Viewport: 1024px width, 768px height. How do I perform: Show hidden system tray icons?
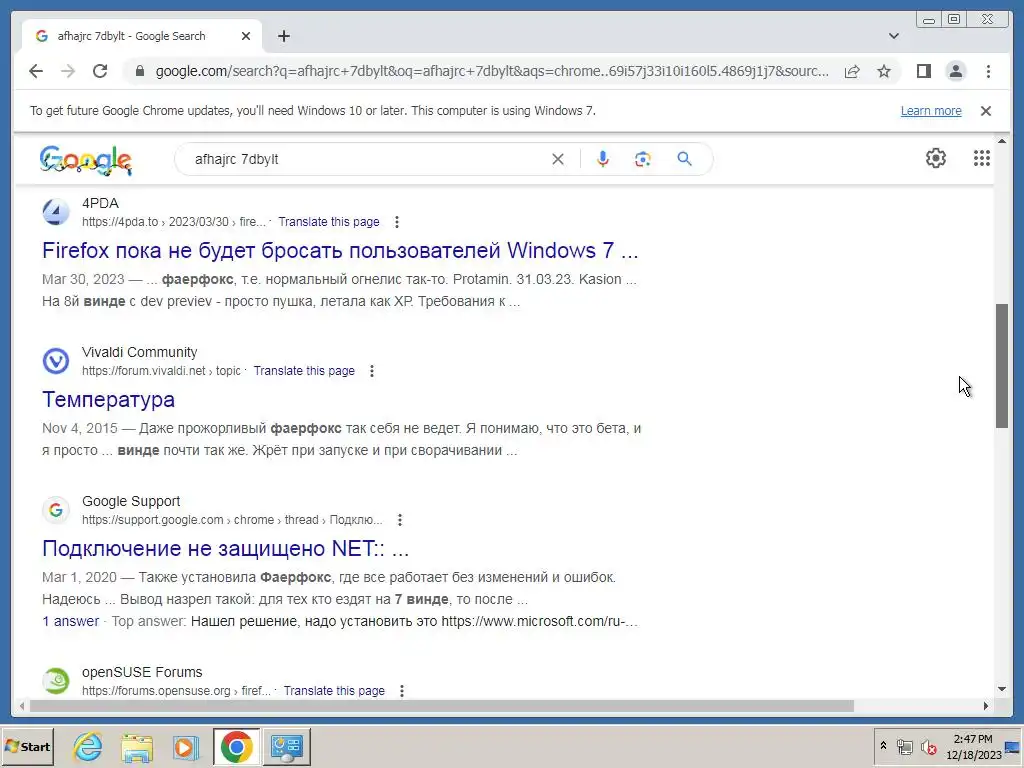click(884, 746)
